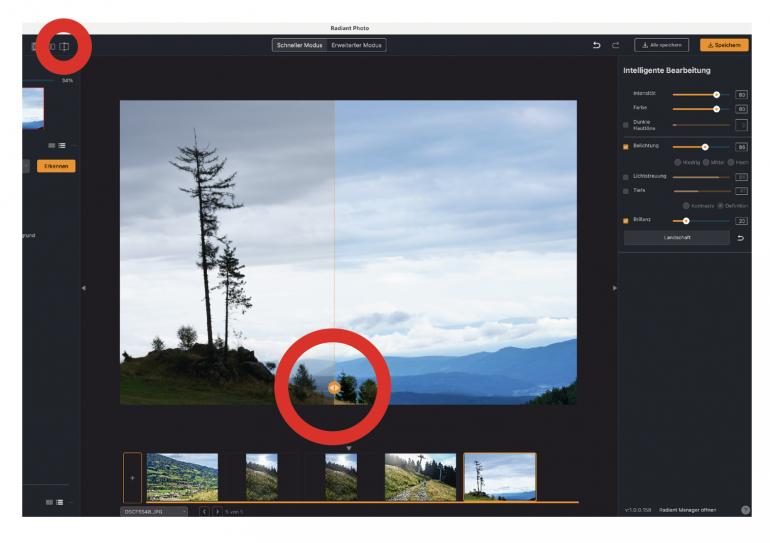Click the version number v.1.0.0.158
770x543 pixels.
point(638,510)
